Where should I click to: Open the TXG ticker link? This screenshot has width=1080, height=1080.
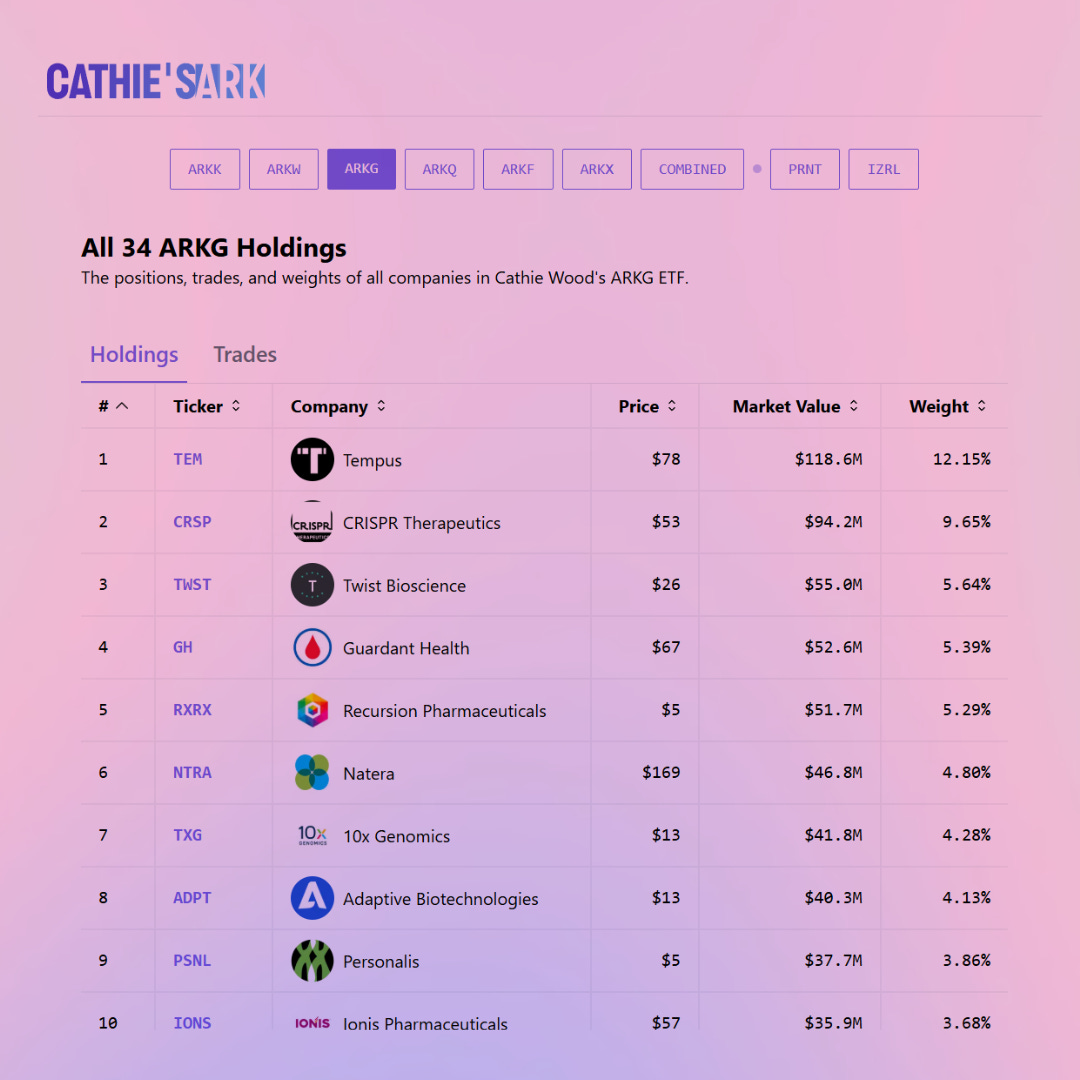[187, 835]
